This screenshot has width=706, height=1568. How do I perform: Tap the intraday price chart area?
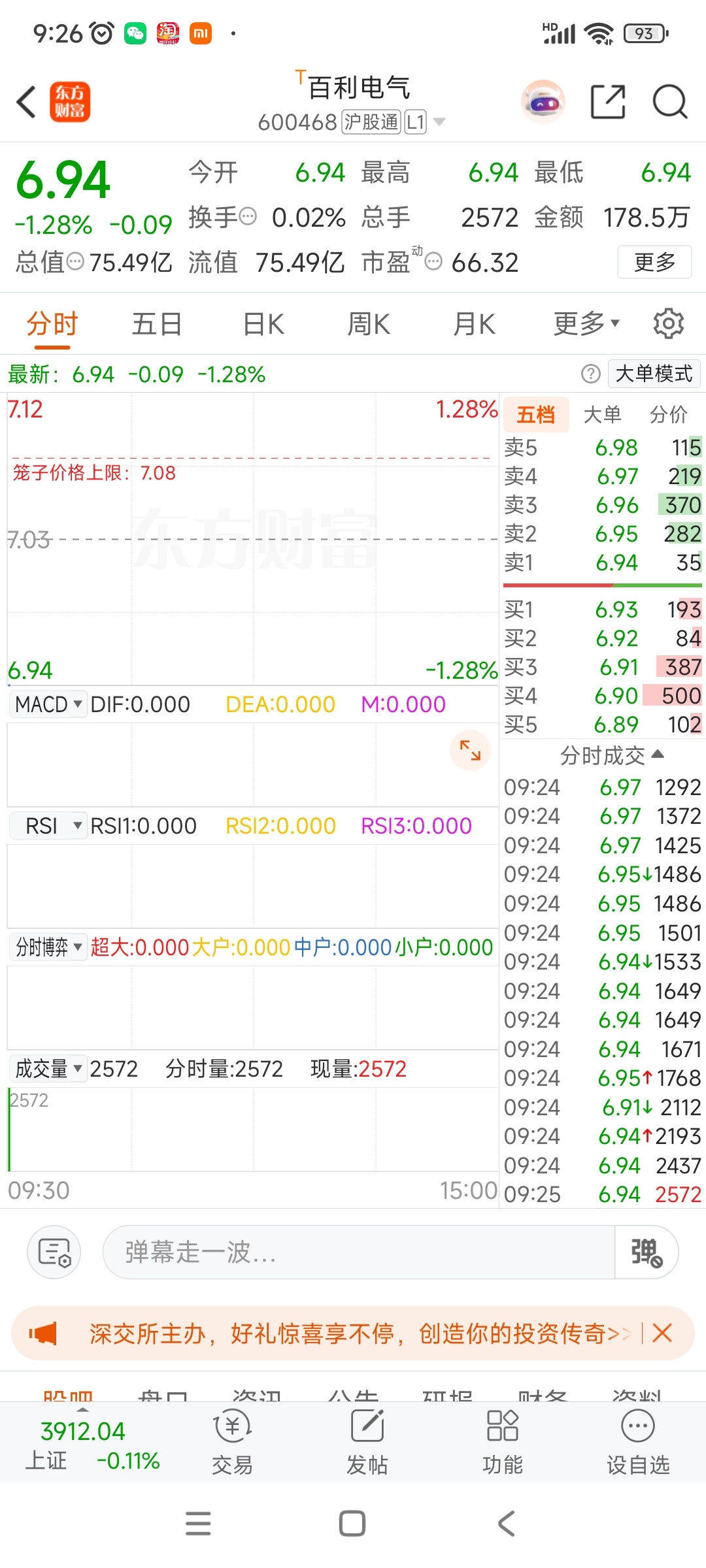tap(253, 539)
